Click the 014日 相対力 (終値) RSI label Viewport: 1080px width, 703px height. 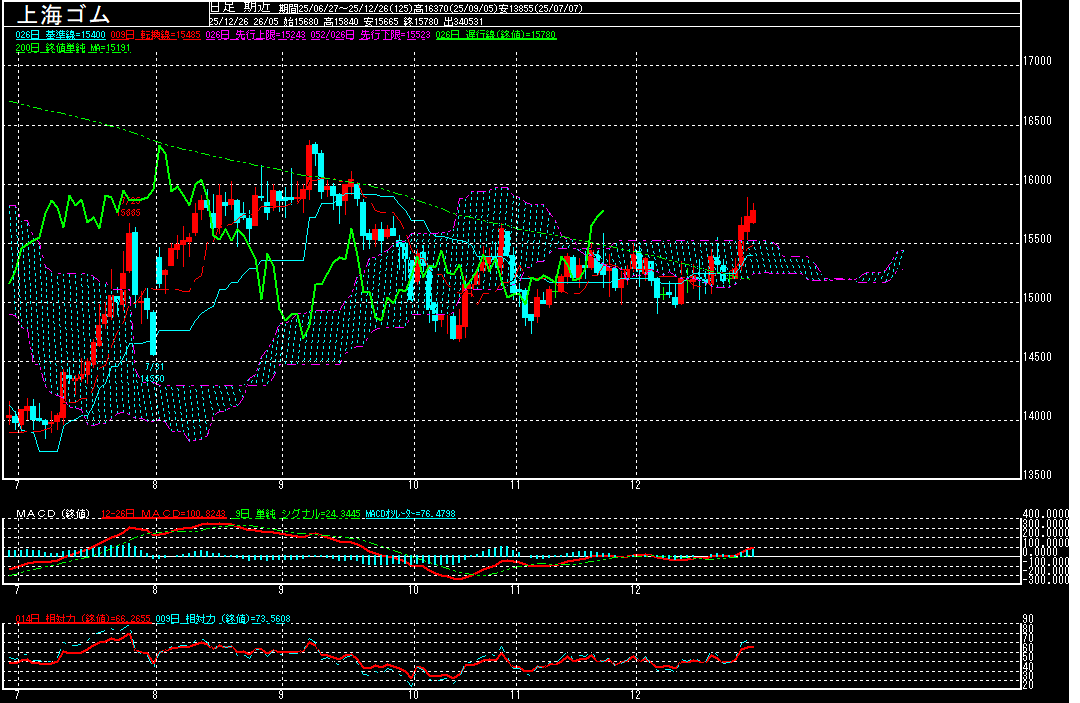click(83, 619)
